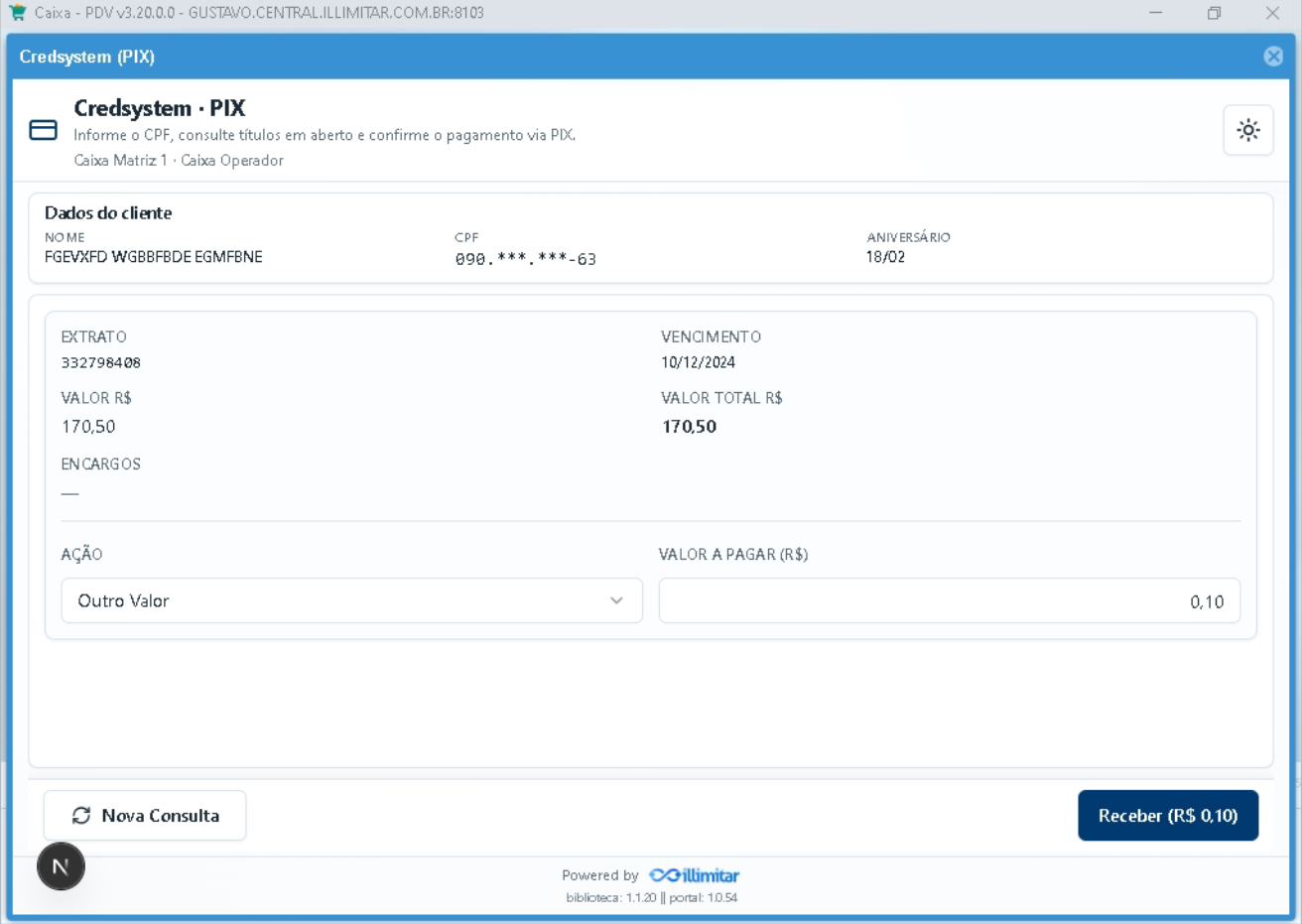
Task: Click the illimitar logo in footer
Action: (x=695, y=875)
